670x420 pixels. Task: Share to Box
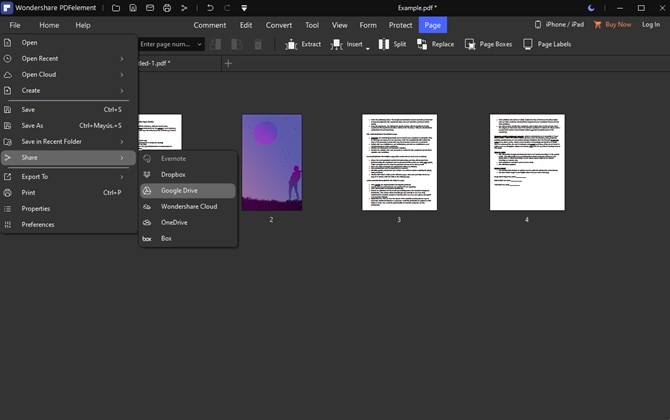[188, 238]
